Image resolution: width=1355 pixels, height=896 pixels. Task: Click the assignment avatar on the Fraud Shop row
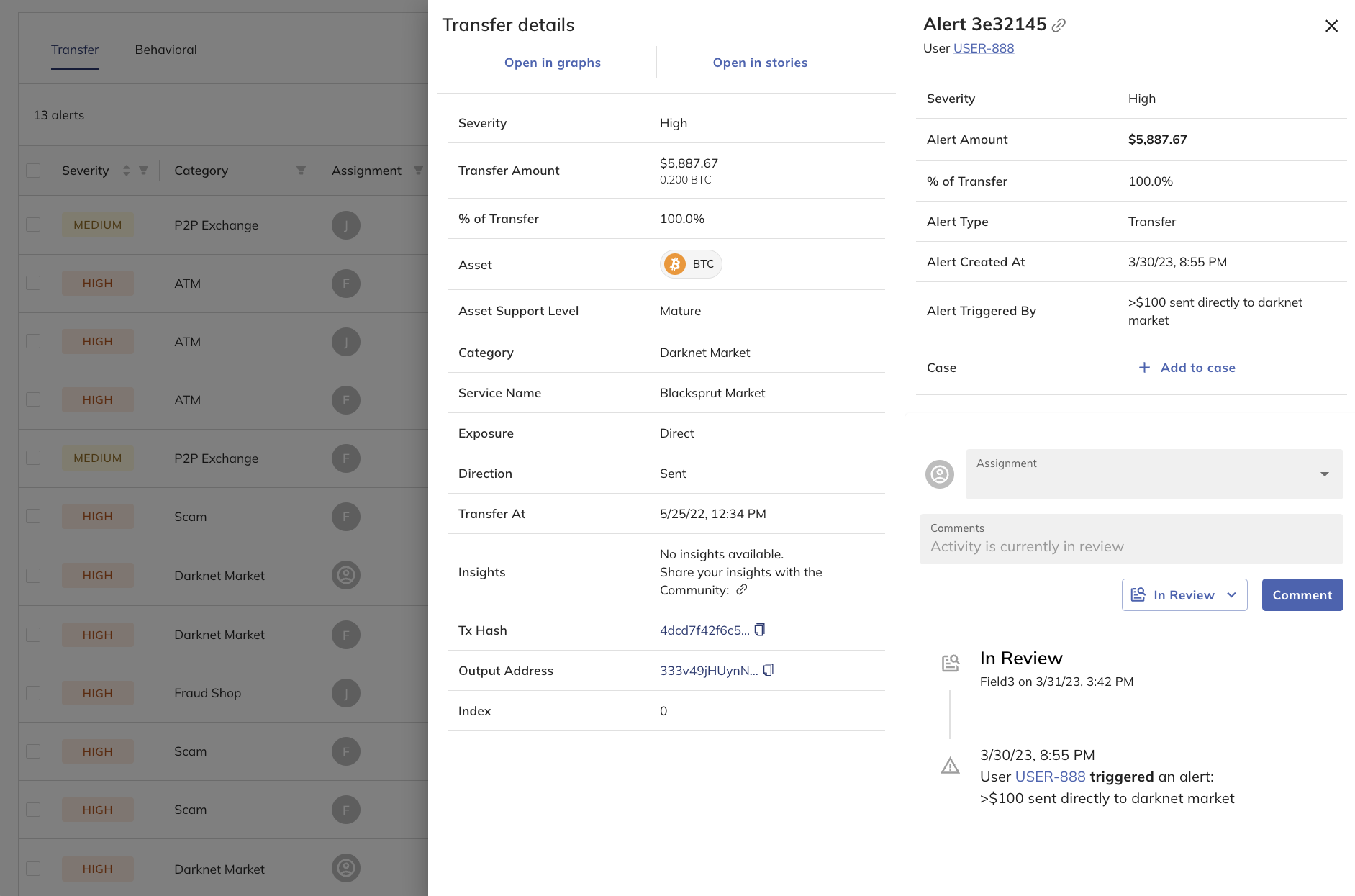coord(346,692)
